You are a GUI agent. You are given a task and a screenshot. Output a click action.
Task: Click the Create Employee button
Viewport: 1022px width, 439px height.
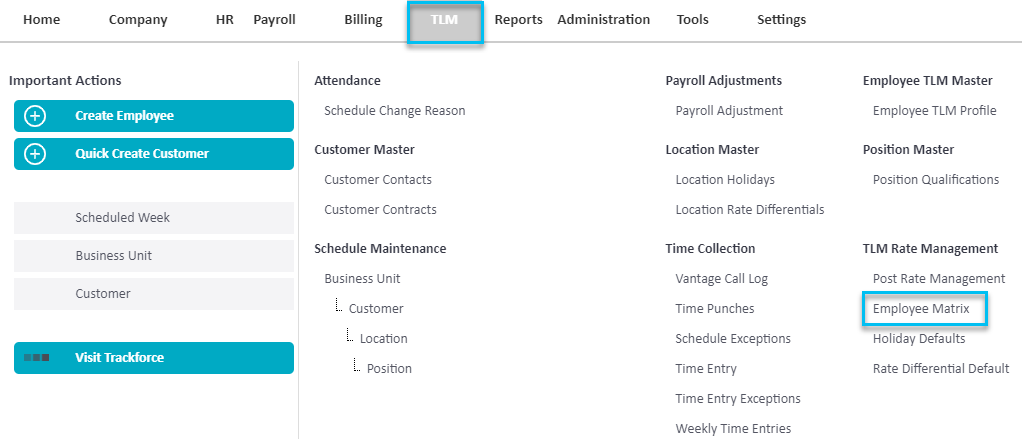point(154,116)
